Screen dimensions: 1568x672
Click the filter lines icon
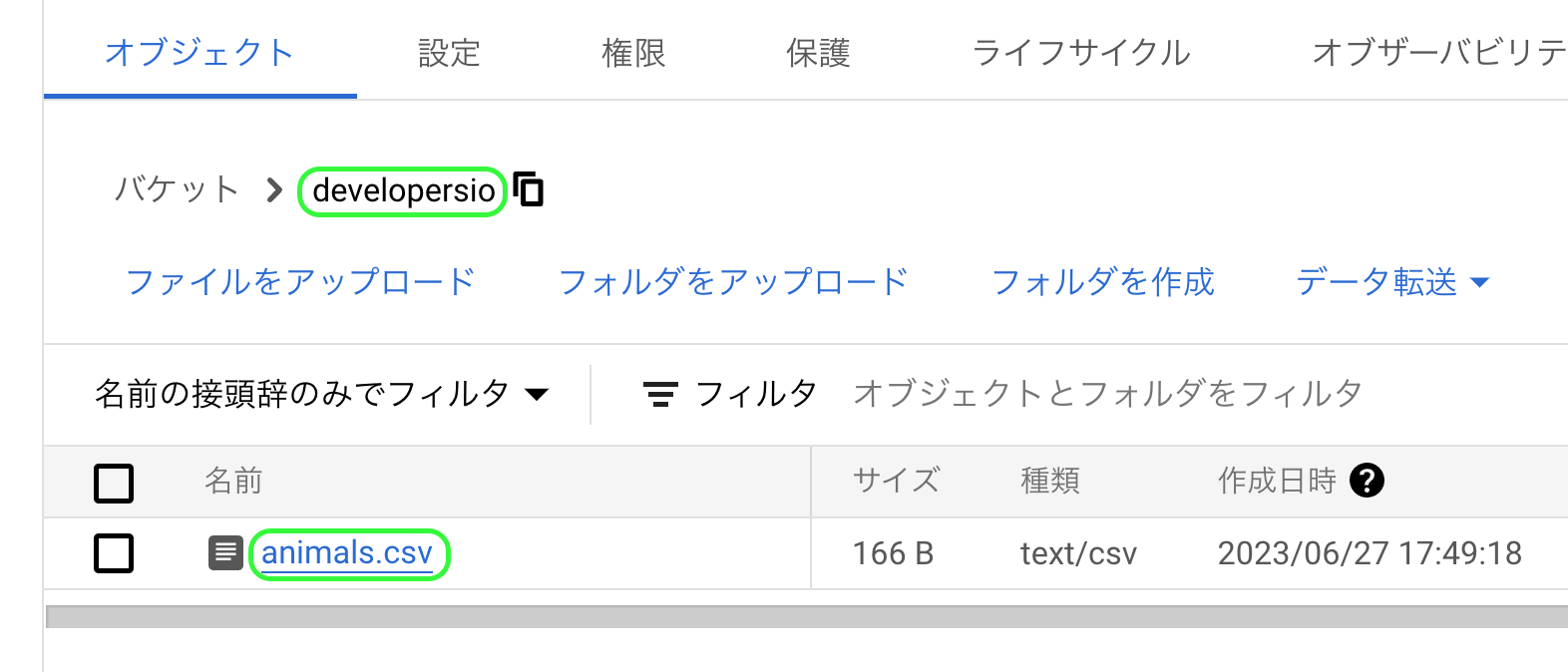click(x=659, y=394)
